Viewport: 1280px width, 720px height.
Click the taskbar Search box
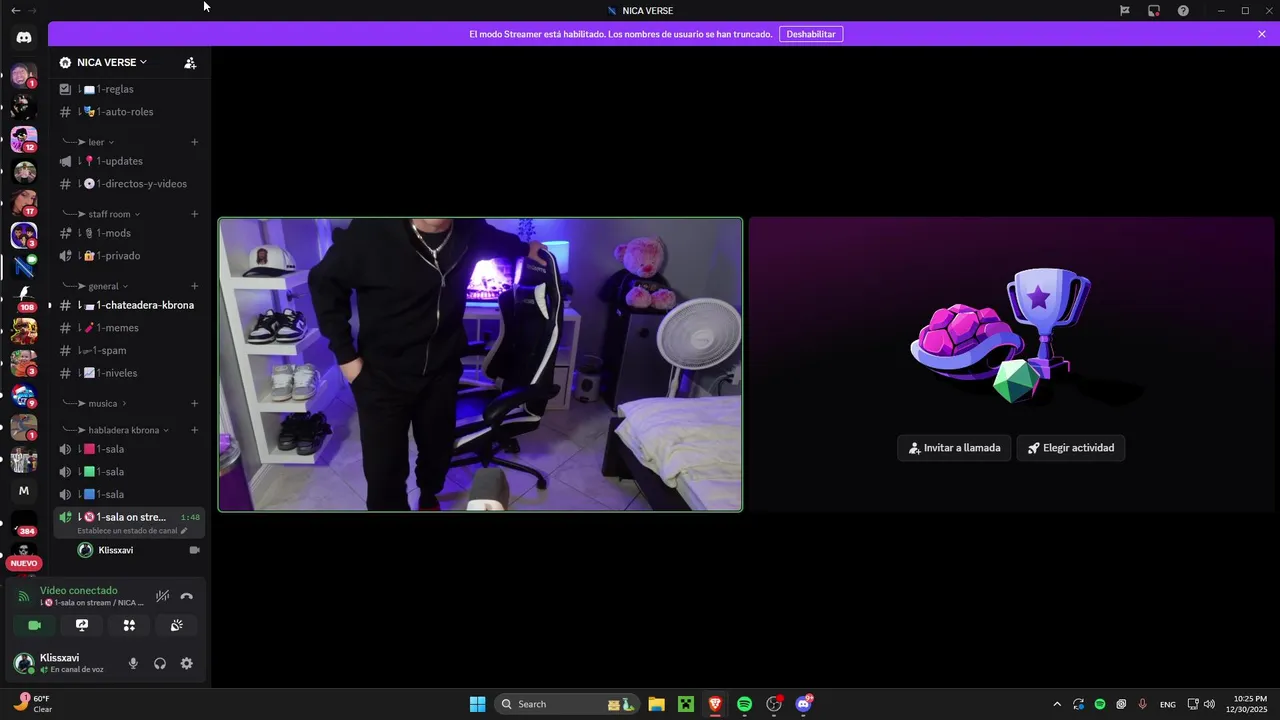point(567,704)
